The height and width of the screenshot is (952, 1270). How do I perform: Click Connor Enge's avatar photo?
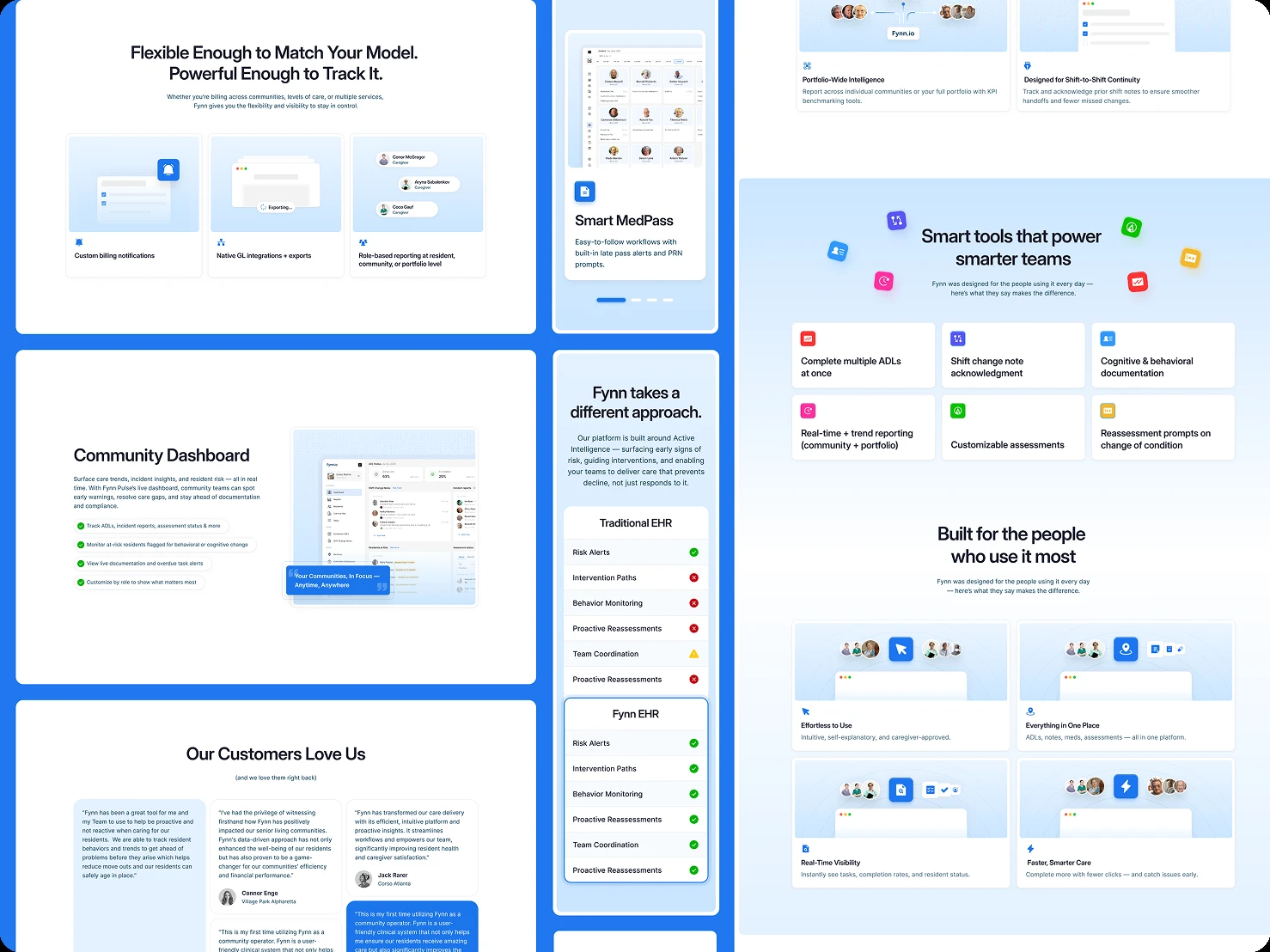[228, 897]
